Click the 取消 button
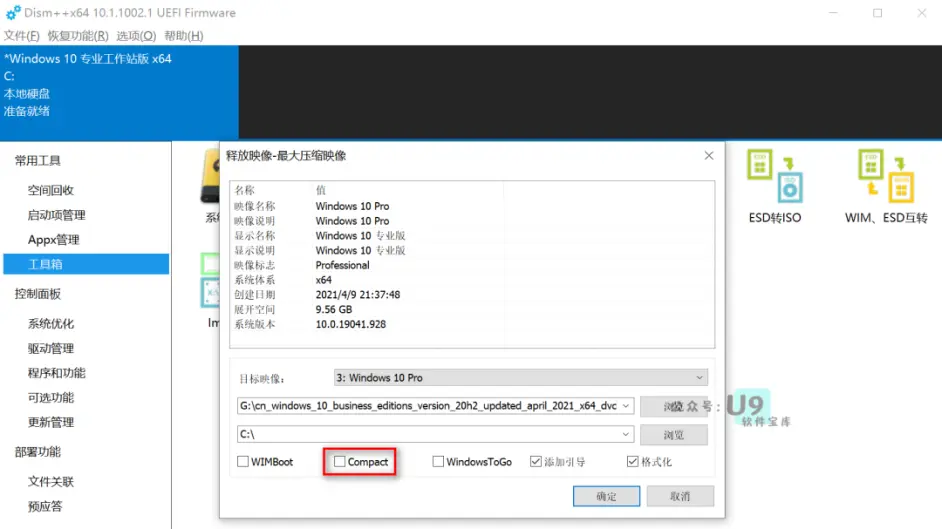The image size is (942, 529). [680, 496]
